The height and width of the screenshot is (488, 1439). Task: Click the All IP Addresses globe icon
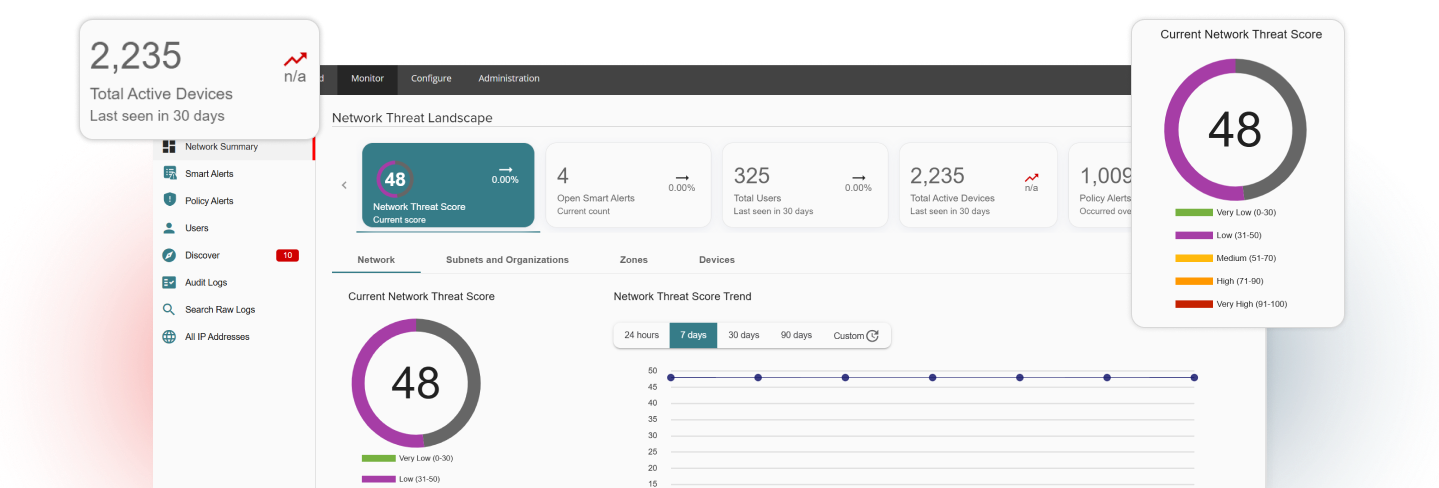coord(169,337)
